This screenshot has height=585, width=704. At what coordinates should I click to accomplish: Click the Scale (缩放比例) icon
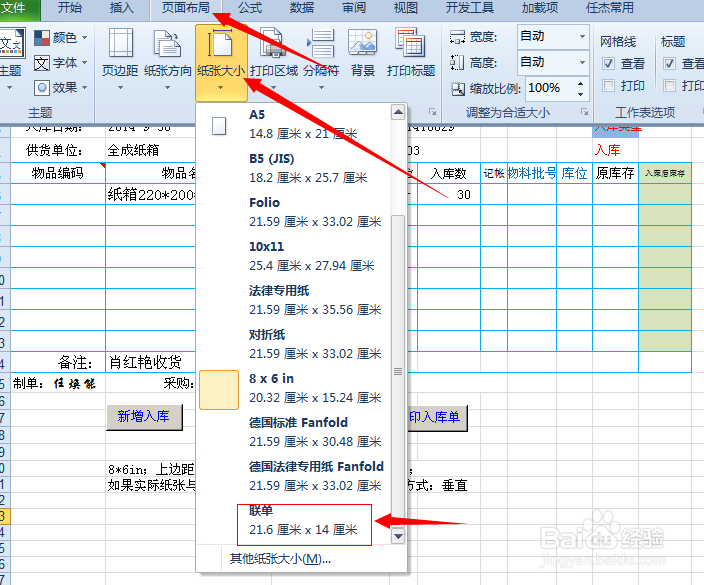pos(458,89)
